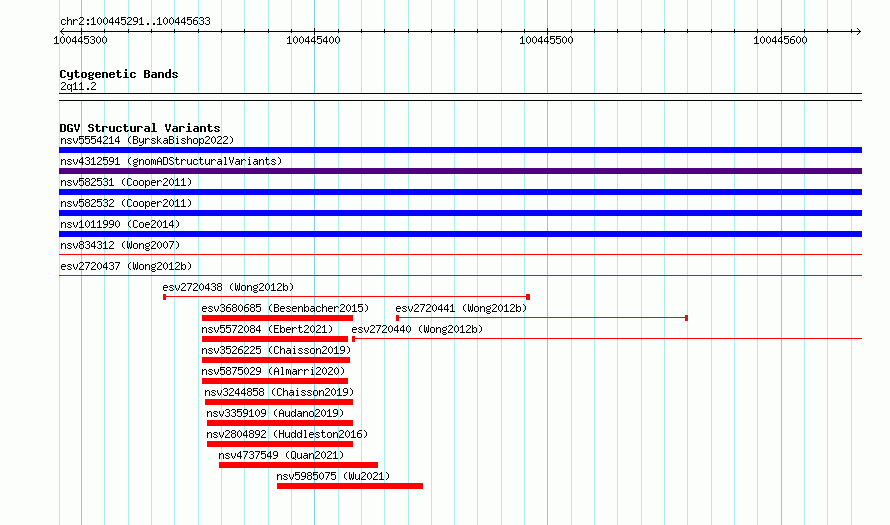The image size is (890, 525).
Task: Open the esv2720437 (Wong2012b) label
Action: click(126, 266)
